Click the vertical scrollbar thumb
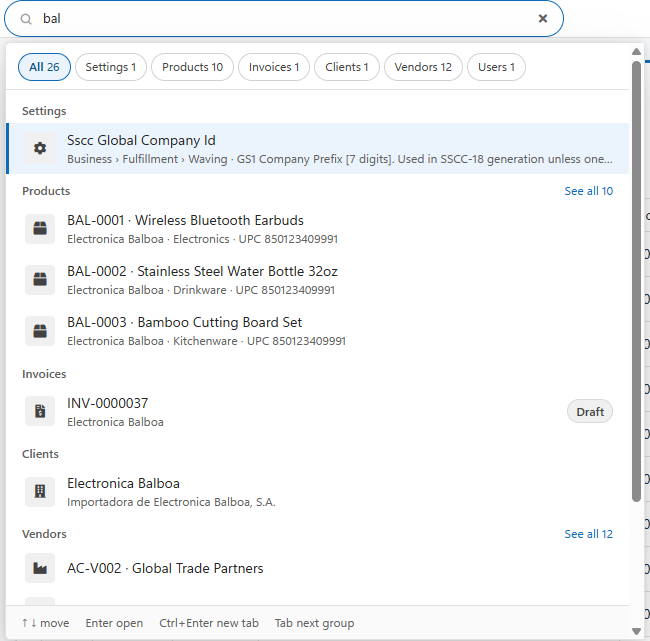Viewport: 650px width, 641px height. (636, 282)
